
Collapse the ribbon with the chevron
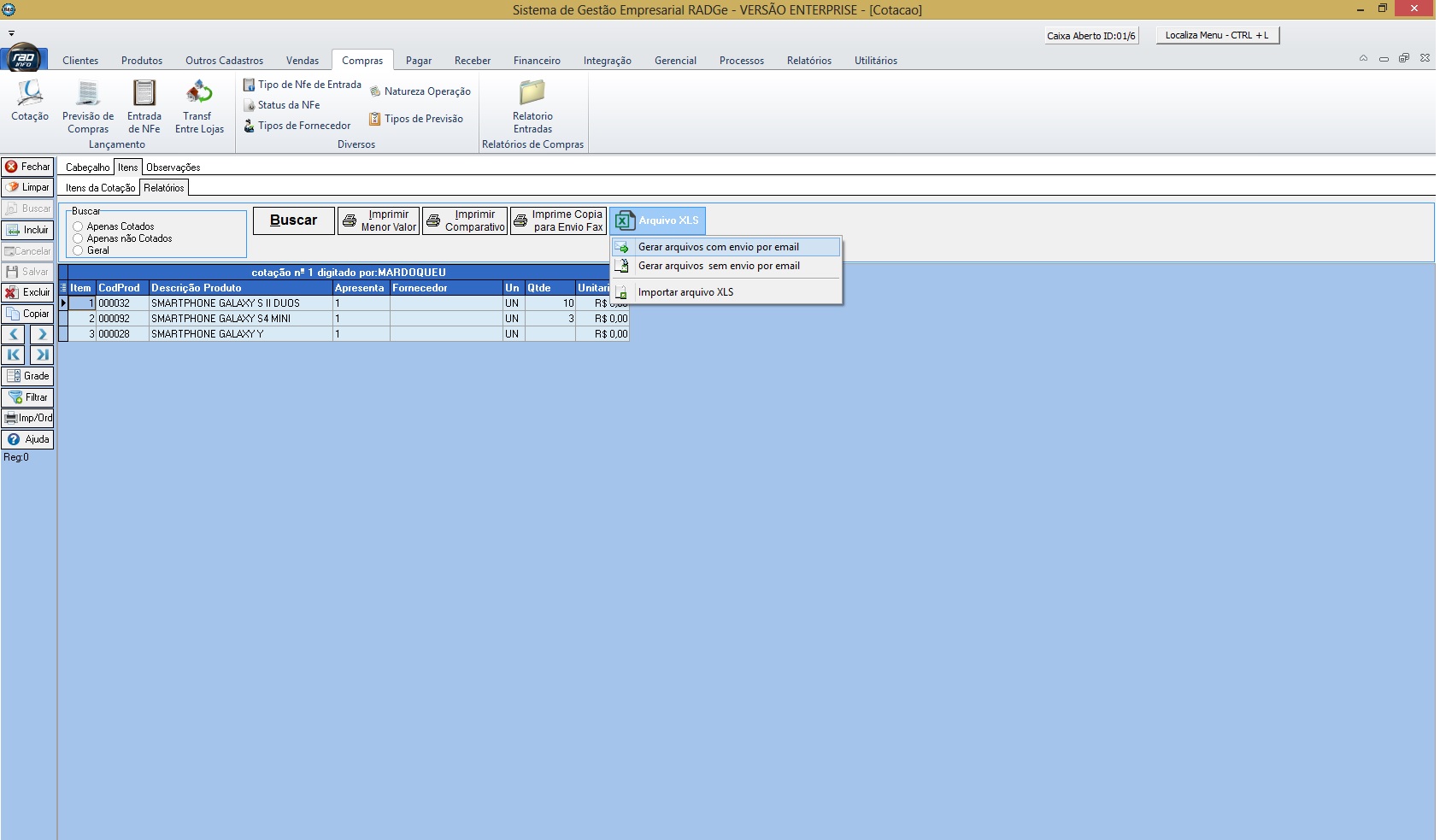(1363, 58)
